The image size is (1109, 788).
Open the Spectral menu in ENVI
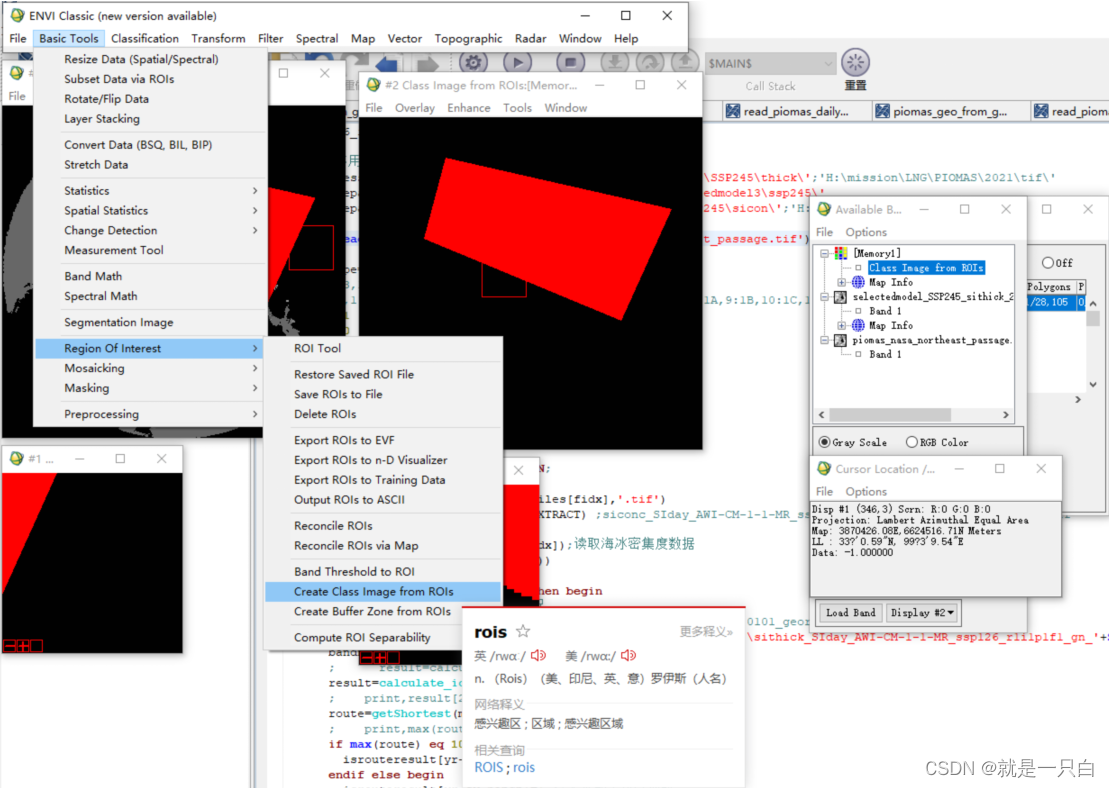pos(316,38)
